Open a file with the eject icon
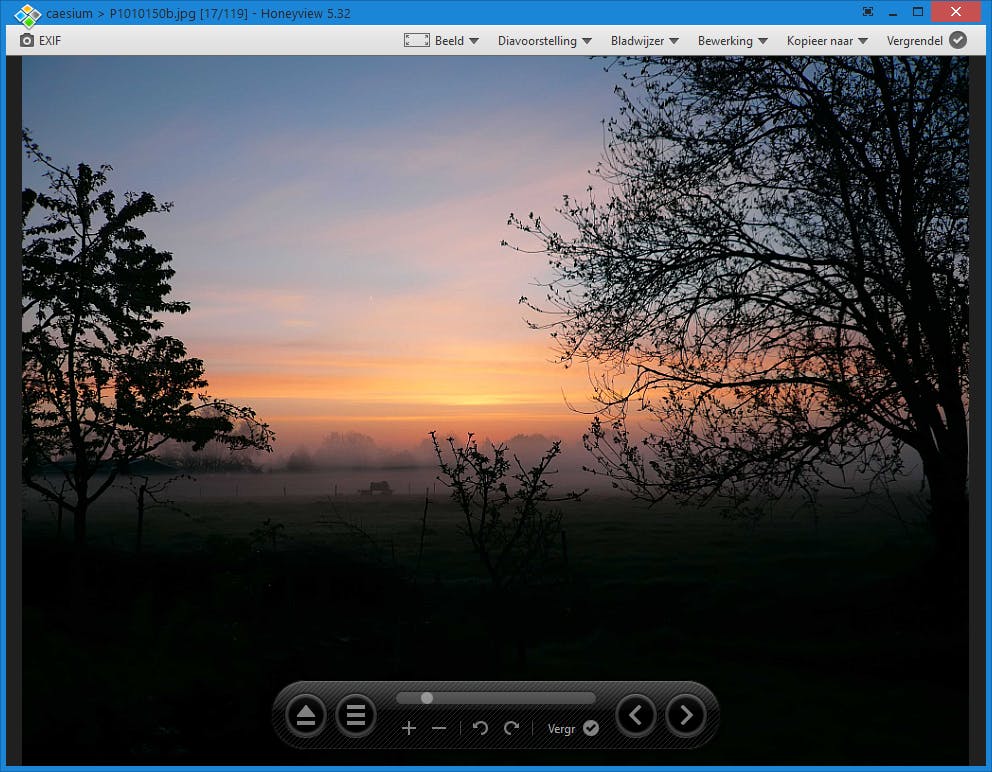 (x=306, y=715)
